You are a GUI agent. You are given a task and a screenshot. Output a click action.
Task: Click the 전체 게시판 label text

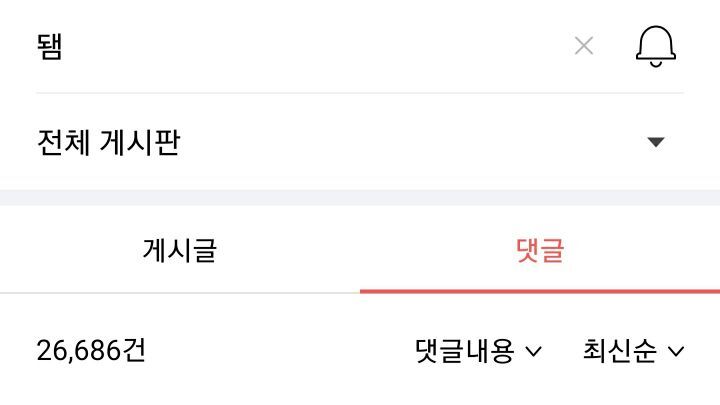coord(108,142)
